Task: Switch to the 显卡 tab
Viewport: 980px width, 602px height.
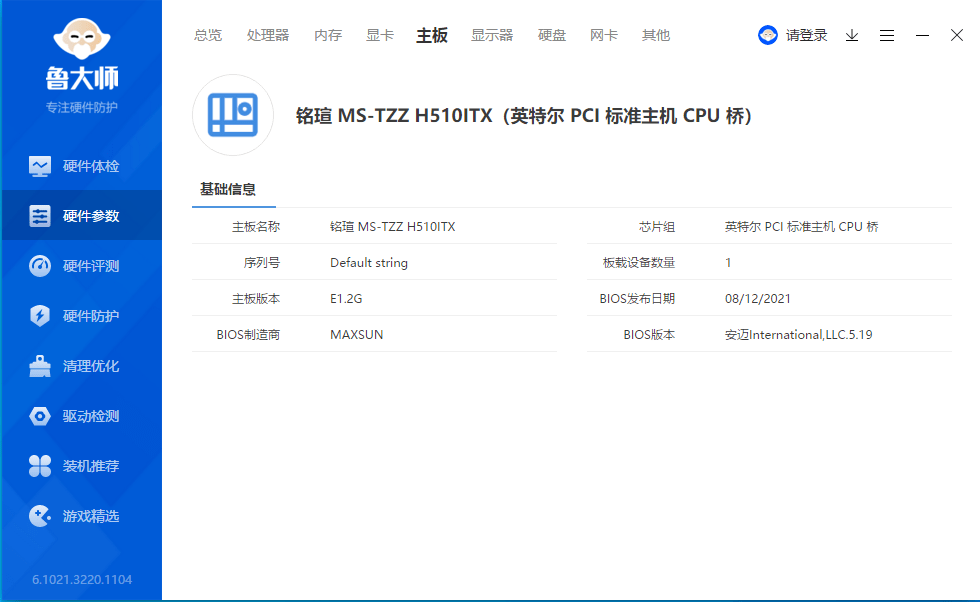Action: pyautogui.click(x=379, y=36)
